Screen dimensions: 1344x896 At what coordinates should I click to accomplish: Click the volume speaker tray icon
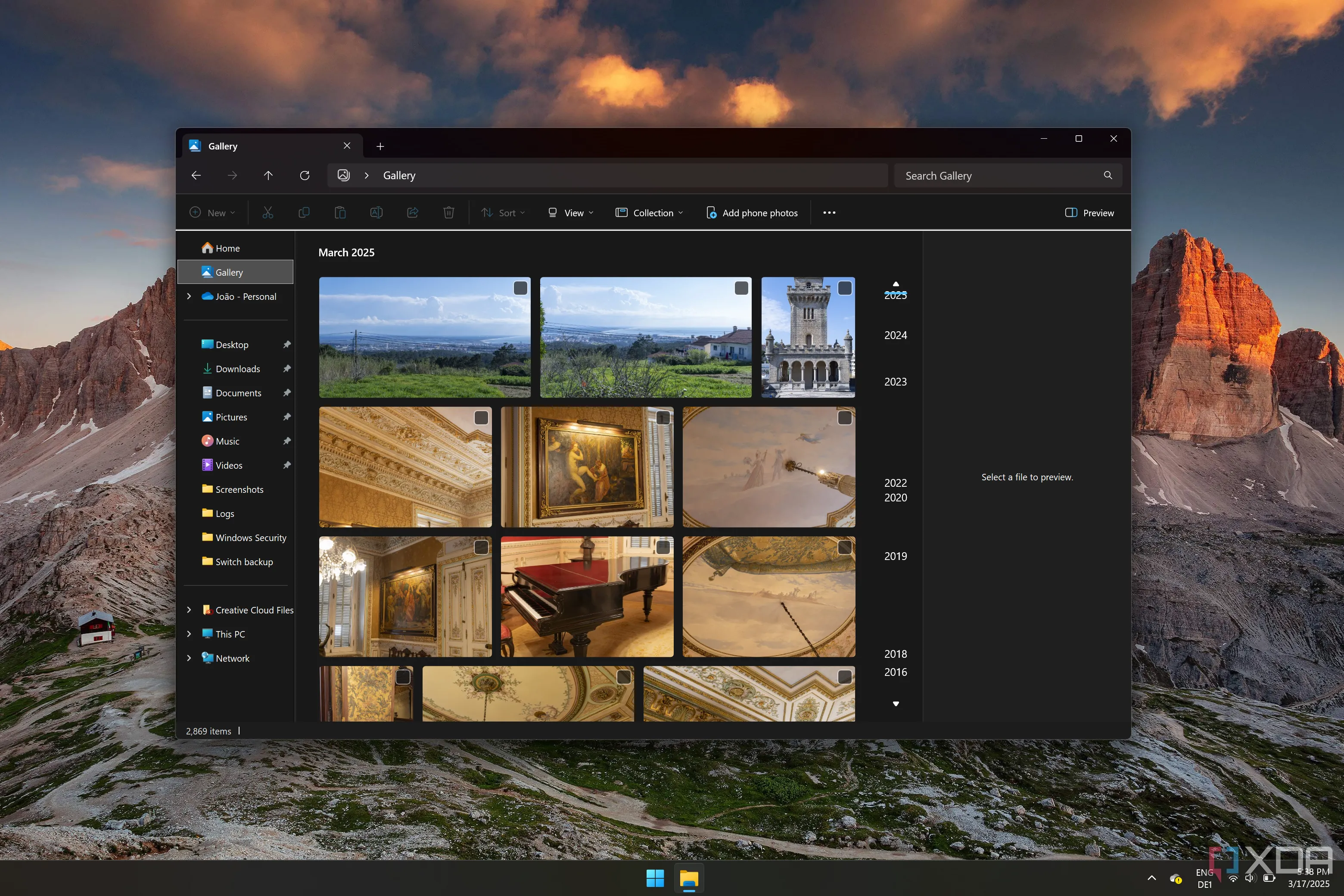coord(1250,878)
